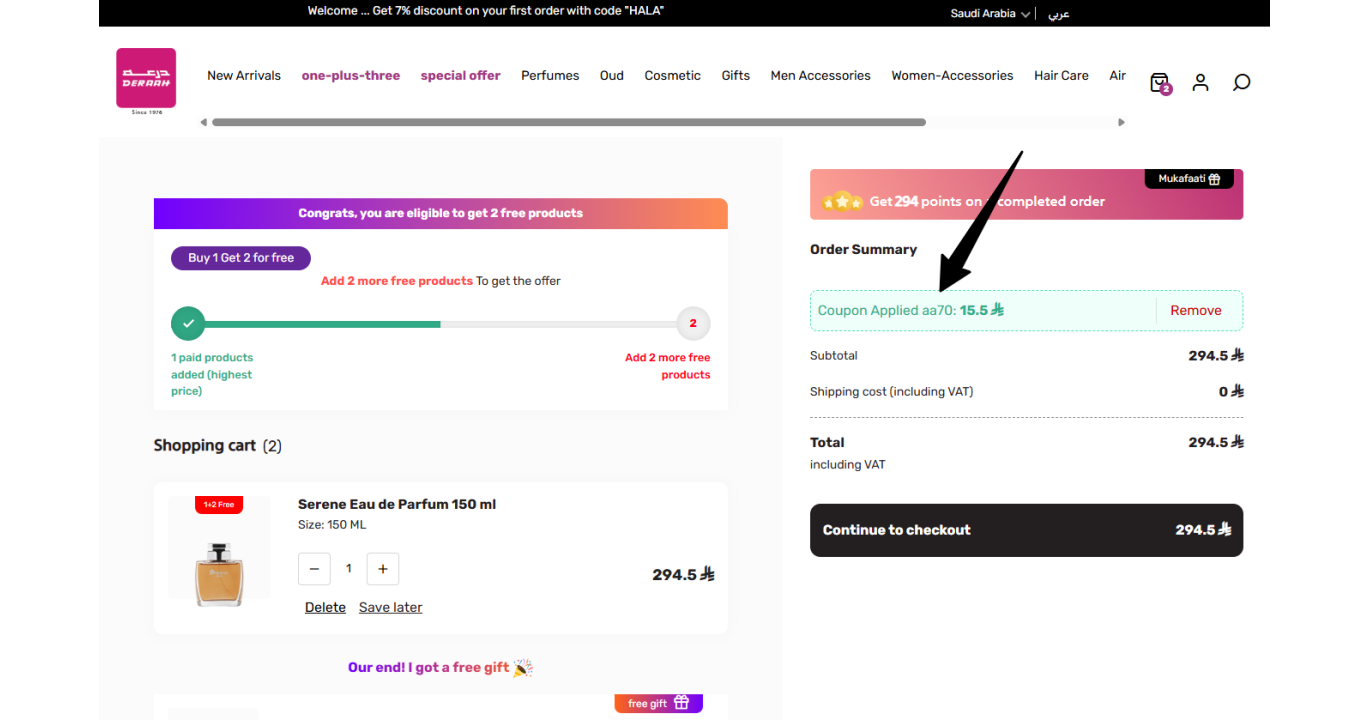Click the free gift label badge

tap(659, 703)
